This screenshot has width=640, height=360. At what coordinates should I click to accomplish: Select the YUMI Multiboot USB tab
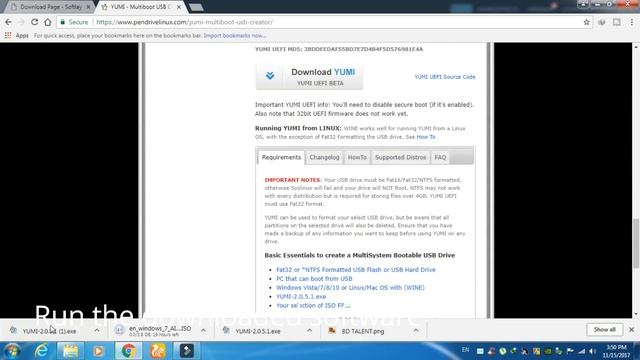(140, 7)
